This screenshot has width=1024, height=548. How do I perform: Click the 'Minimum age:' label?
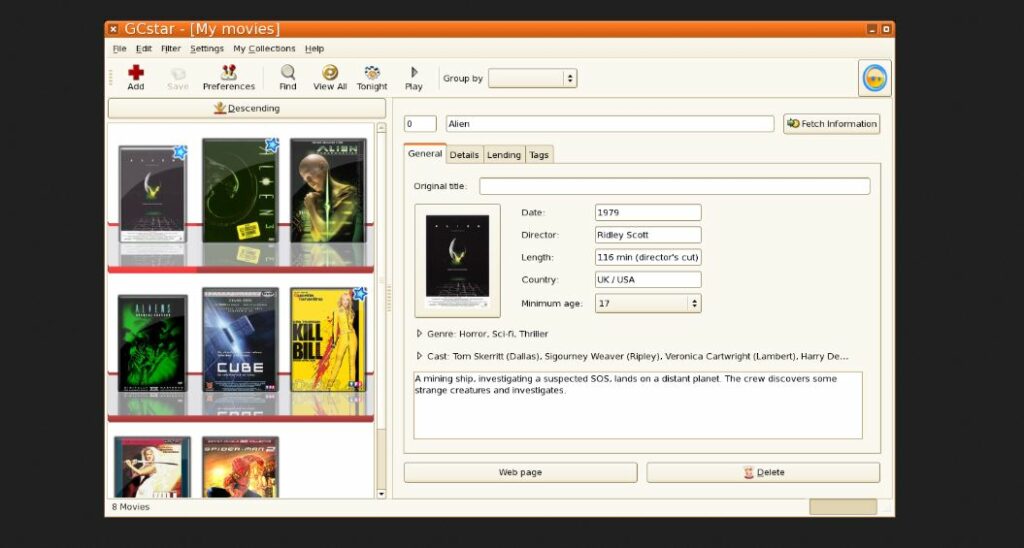pos(552,304)
